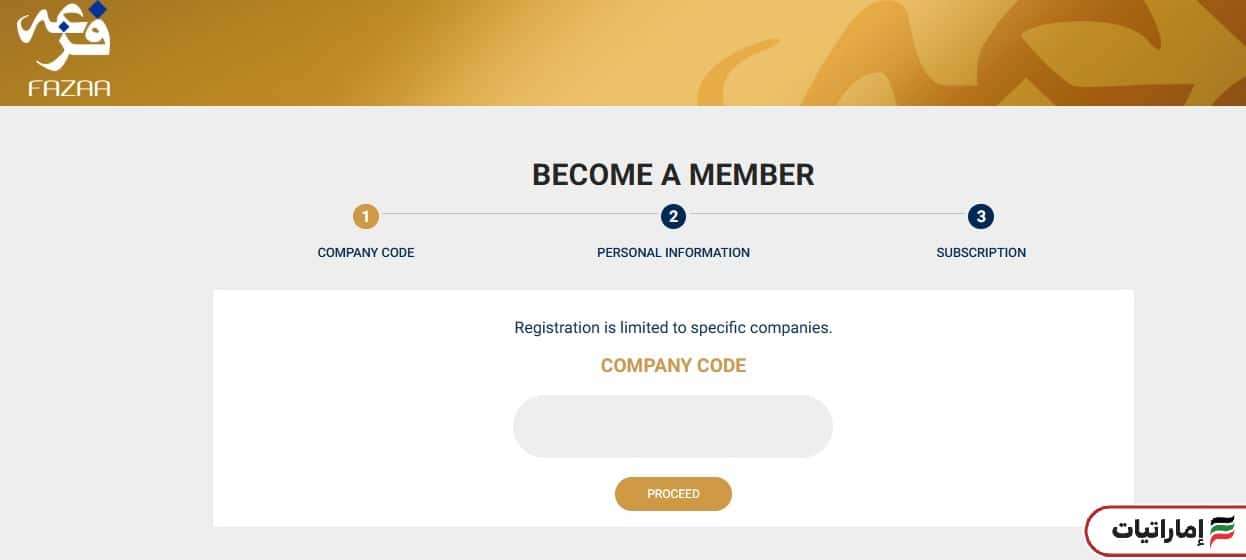The height and width of the screenshot is (560, 1246).
Task: Click the UAE flag icon in the watermark
Action: (x=1222, y=530)
